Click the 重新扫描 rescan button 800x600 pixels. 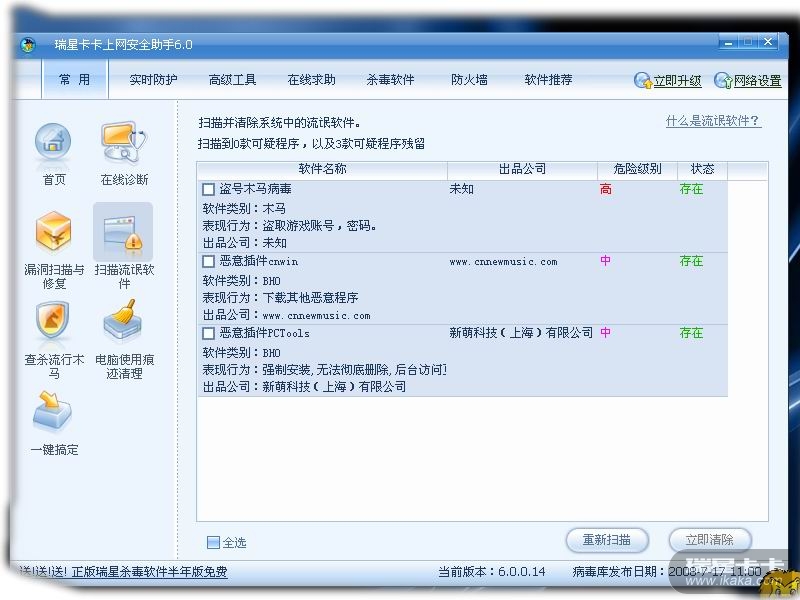(x=607, y=540)
